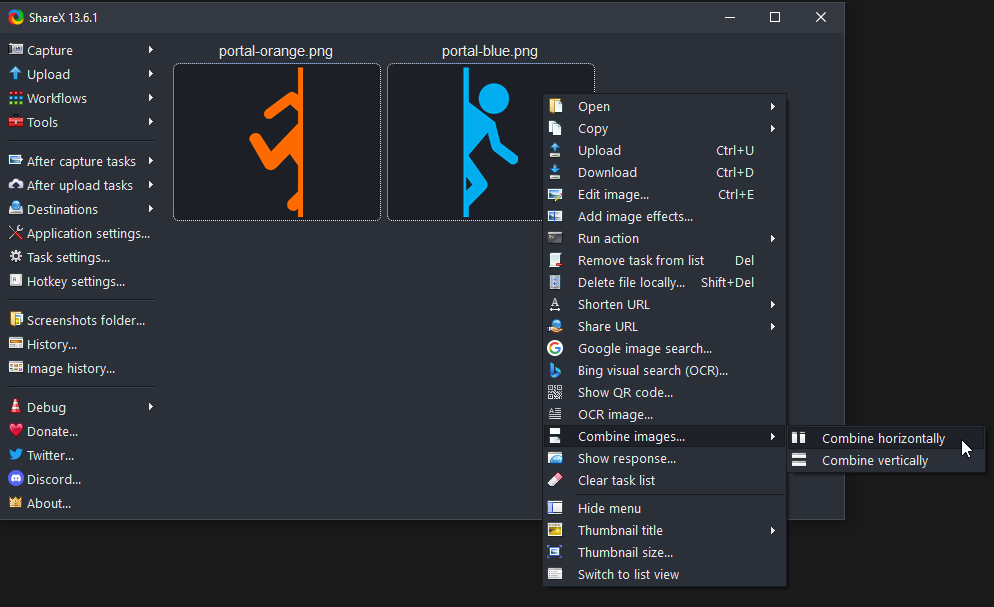The height and width of the screenshot is (607, 994).
Task: Click the Upload arrow icon in sidebar
Action: pos(16,73)
